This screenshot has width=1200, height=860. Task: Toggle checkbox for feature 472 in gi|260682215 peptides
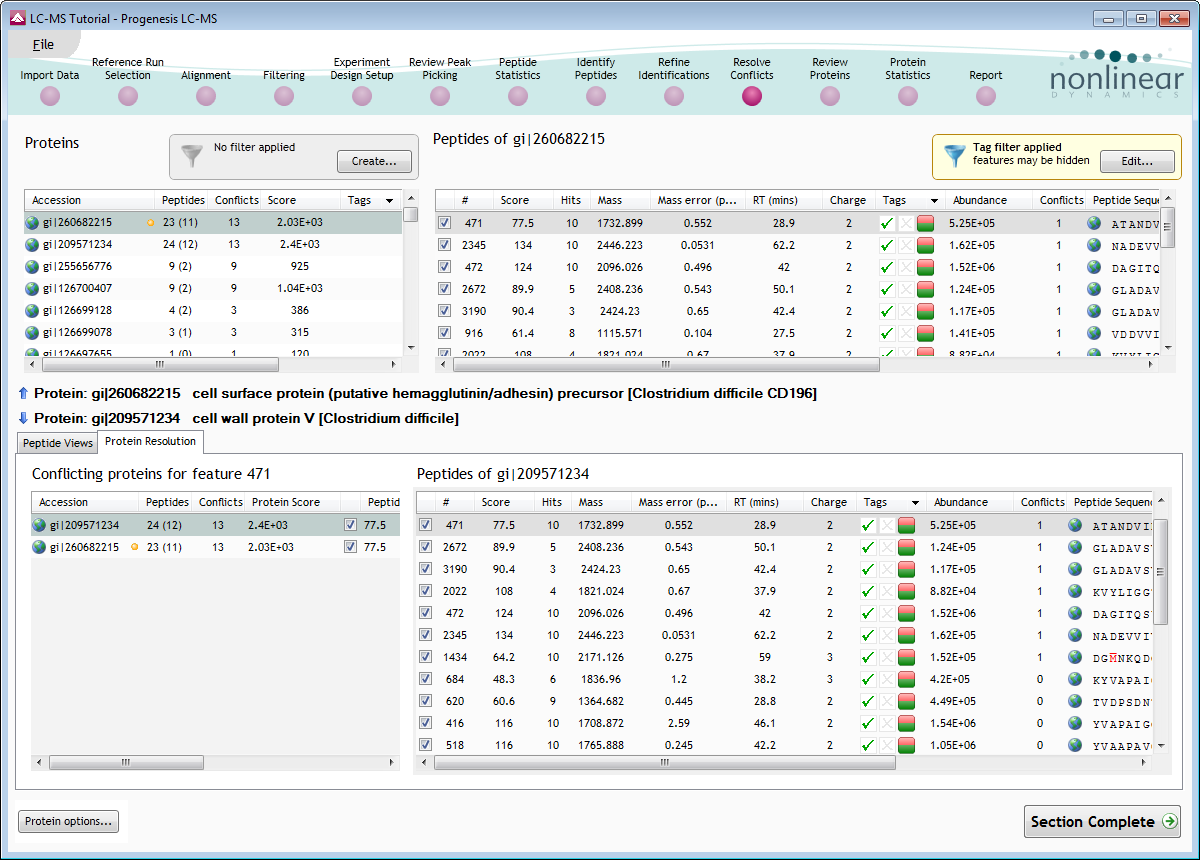click(x=444, y=267)
